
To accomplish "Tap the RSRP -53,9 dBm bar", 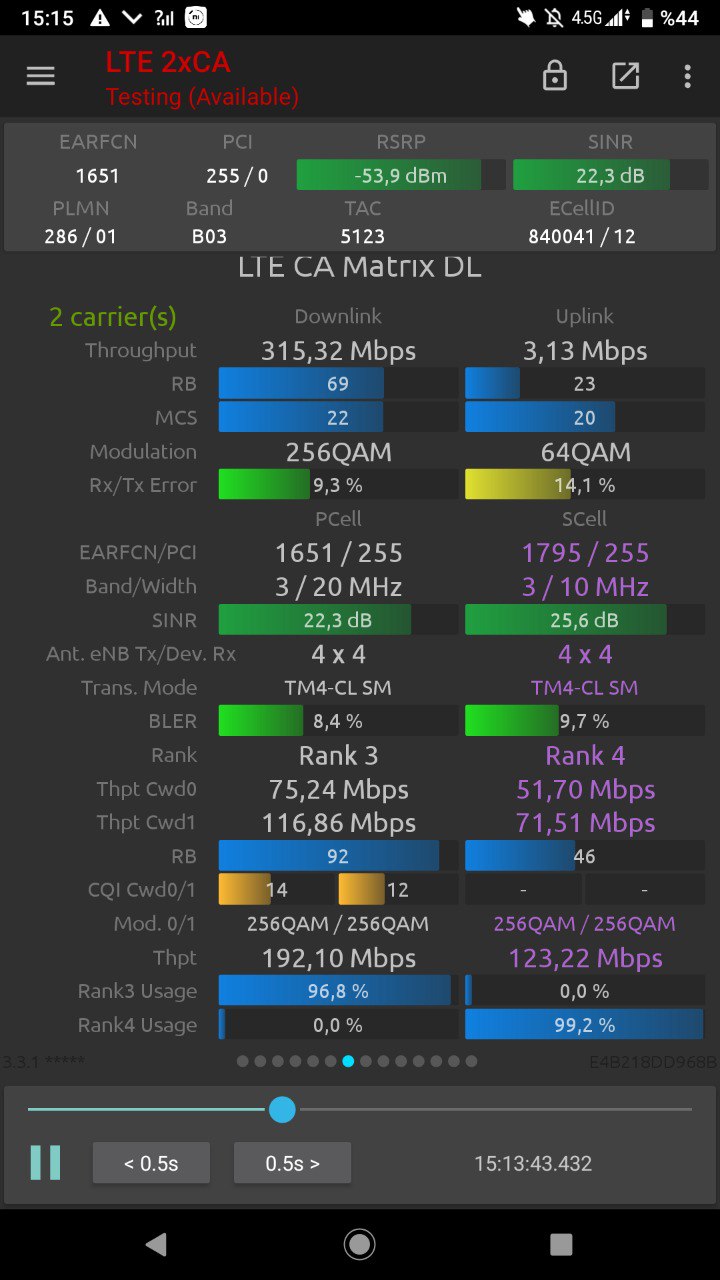I will pos(401,176).
